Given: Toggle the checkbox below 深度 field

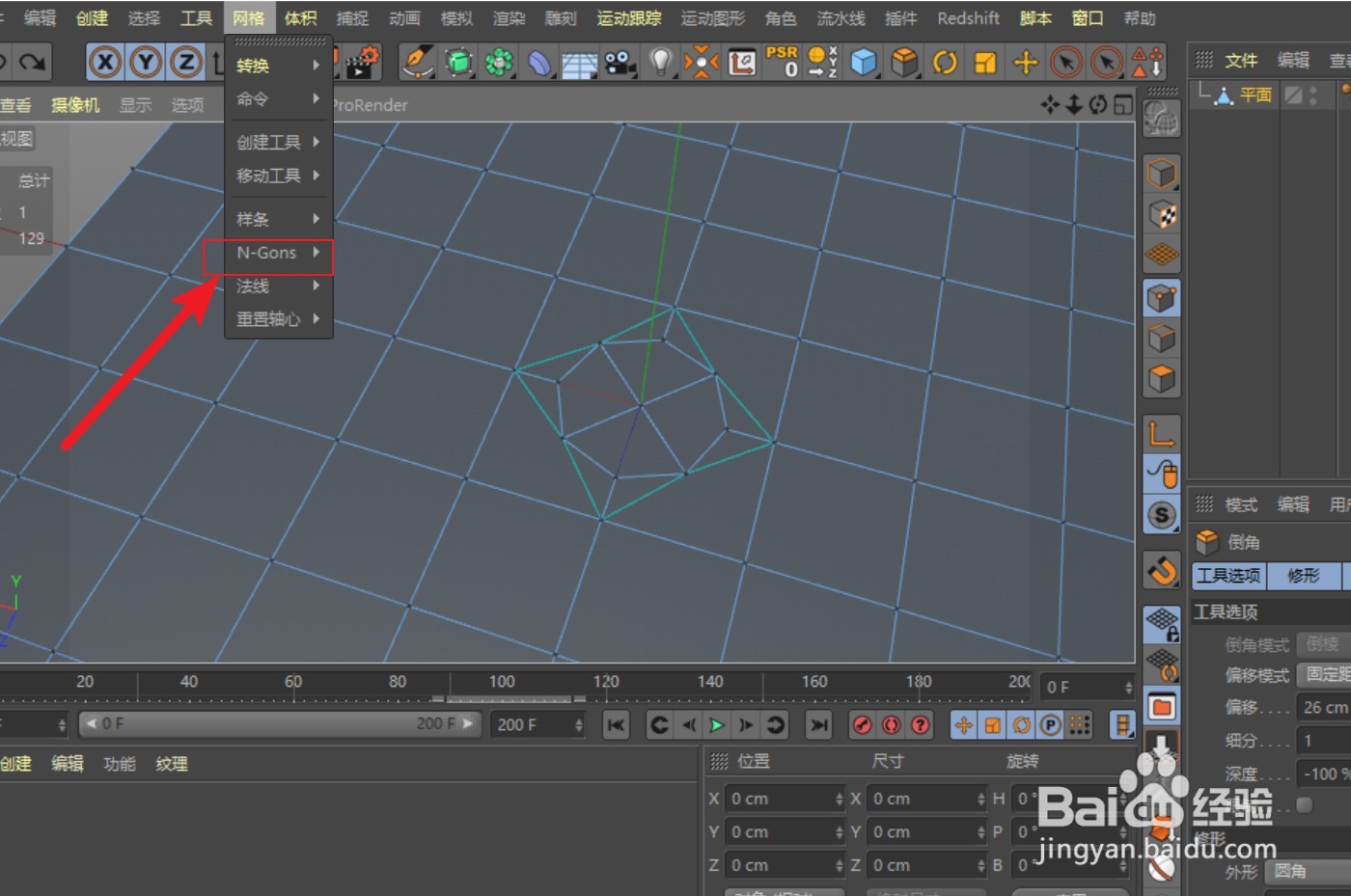Looking at the screenshot, I should coord(1305,804).
